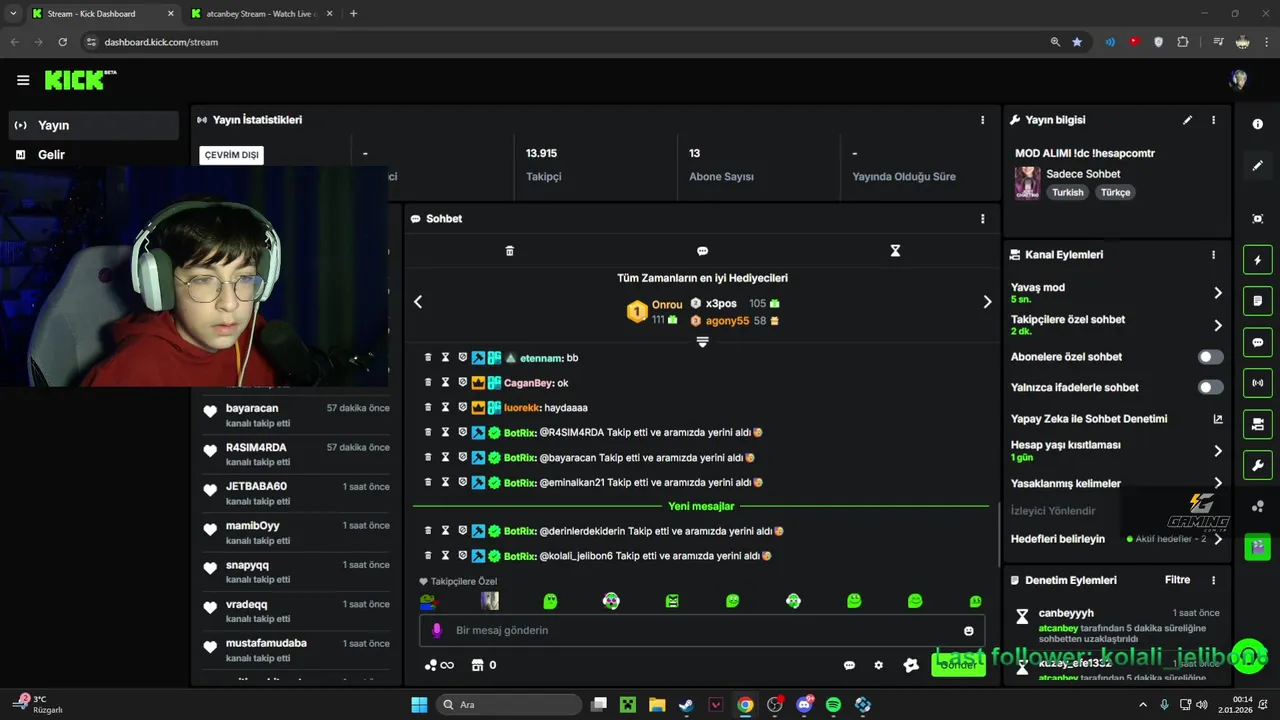This screenshot has height=720, width=1280.
Task: Click the Kick logo
Action: [80, 80]
